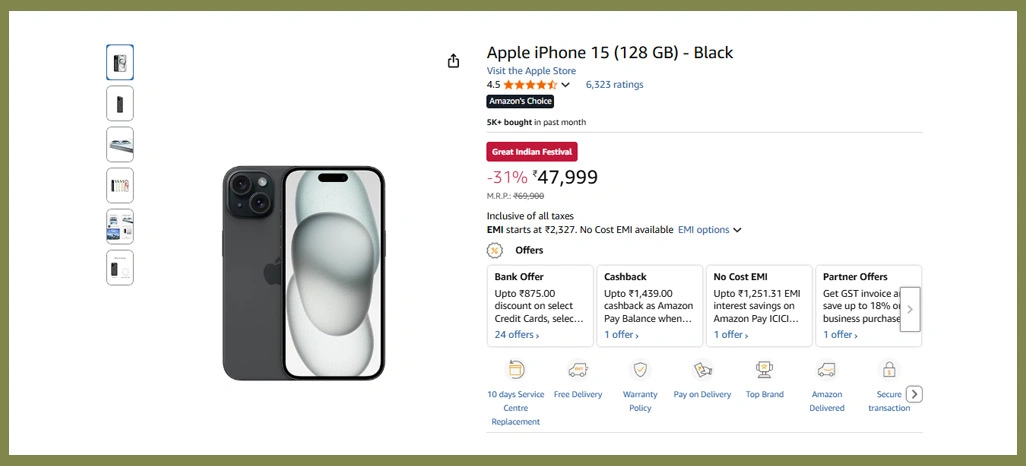The width and height of the screenshot is (1026, 466).
Task: View the 24 offers bank offer link
Action: [x=517, y=335]
